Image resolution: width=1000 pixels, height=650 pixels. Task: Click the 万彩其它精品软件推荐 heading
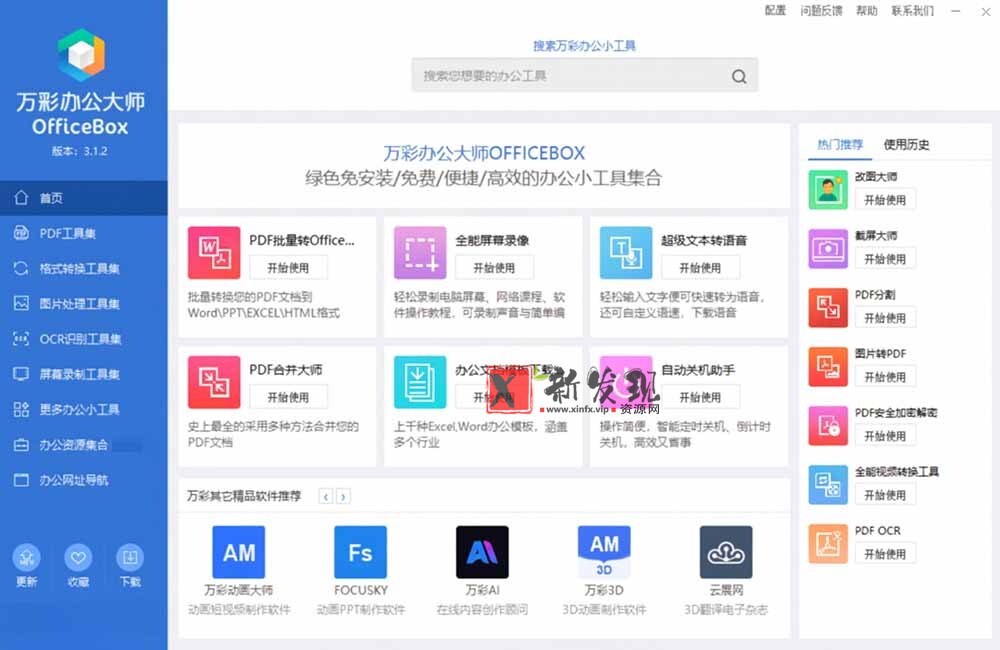coord(244,496)
